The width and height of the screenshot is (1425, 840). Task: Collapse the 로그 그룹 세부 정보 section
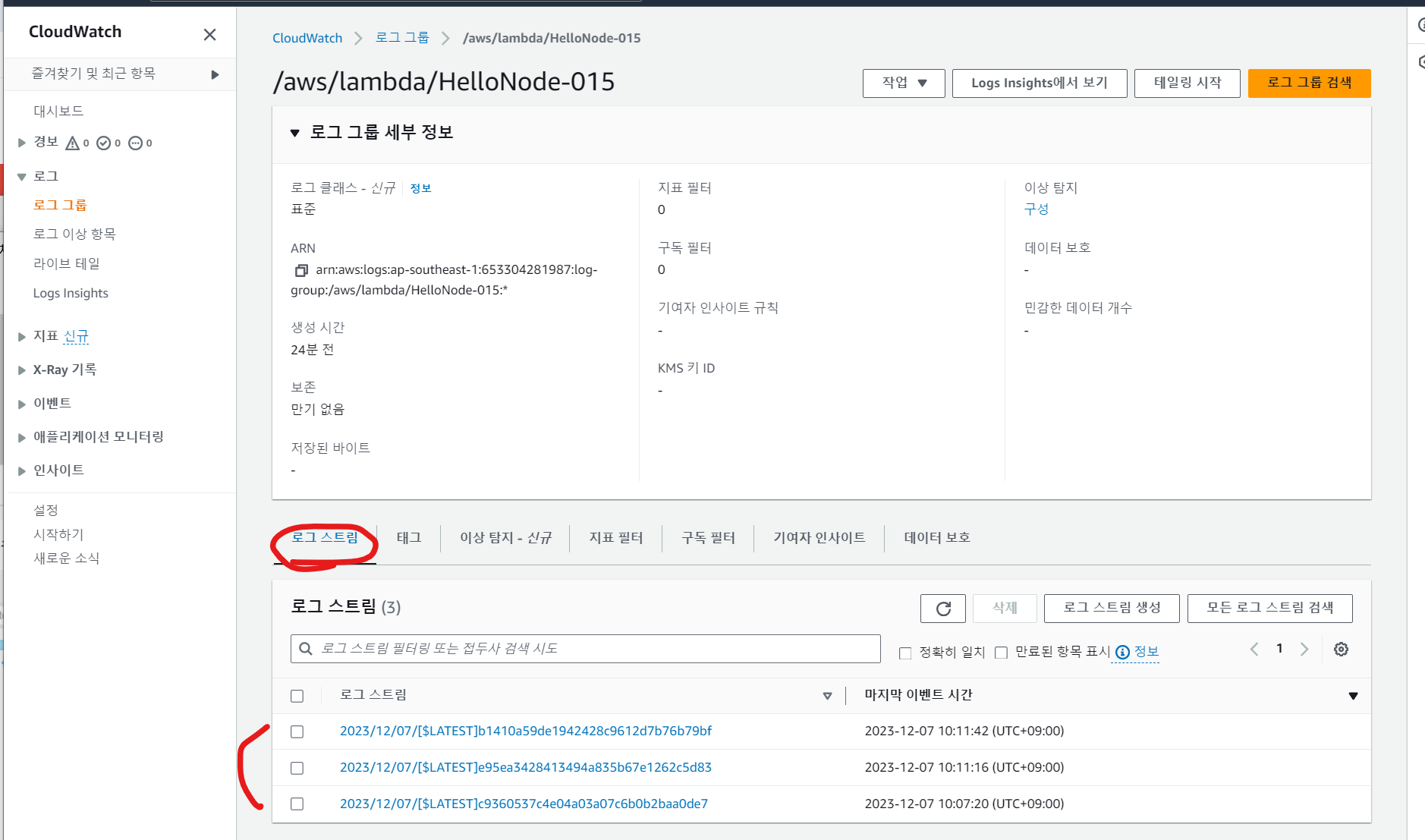(295, 133)
